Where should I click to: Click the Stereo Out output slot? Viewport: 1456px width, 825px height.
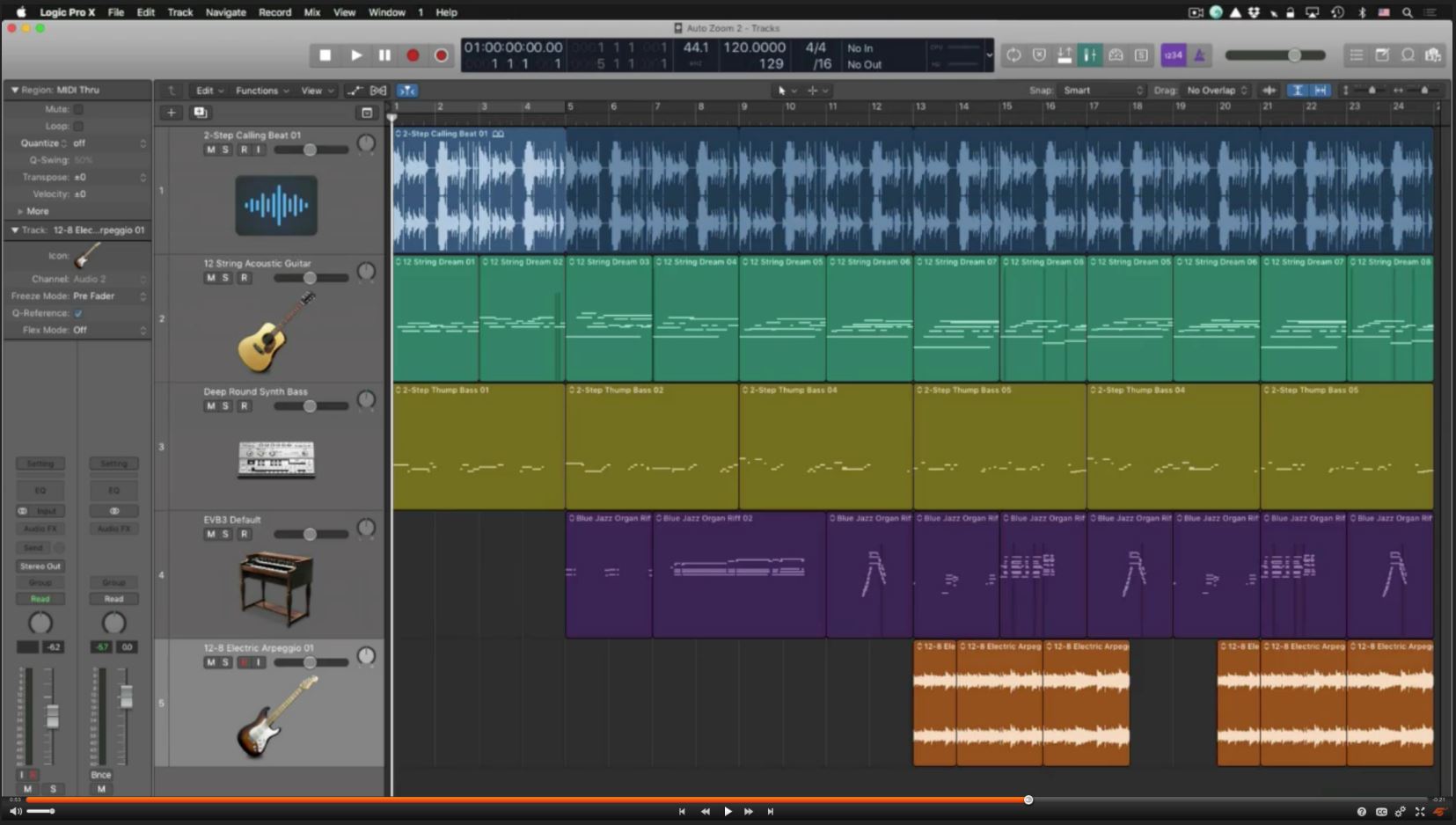point(40,566)
